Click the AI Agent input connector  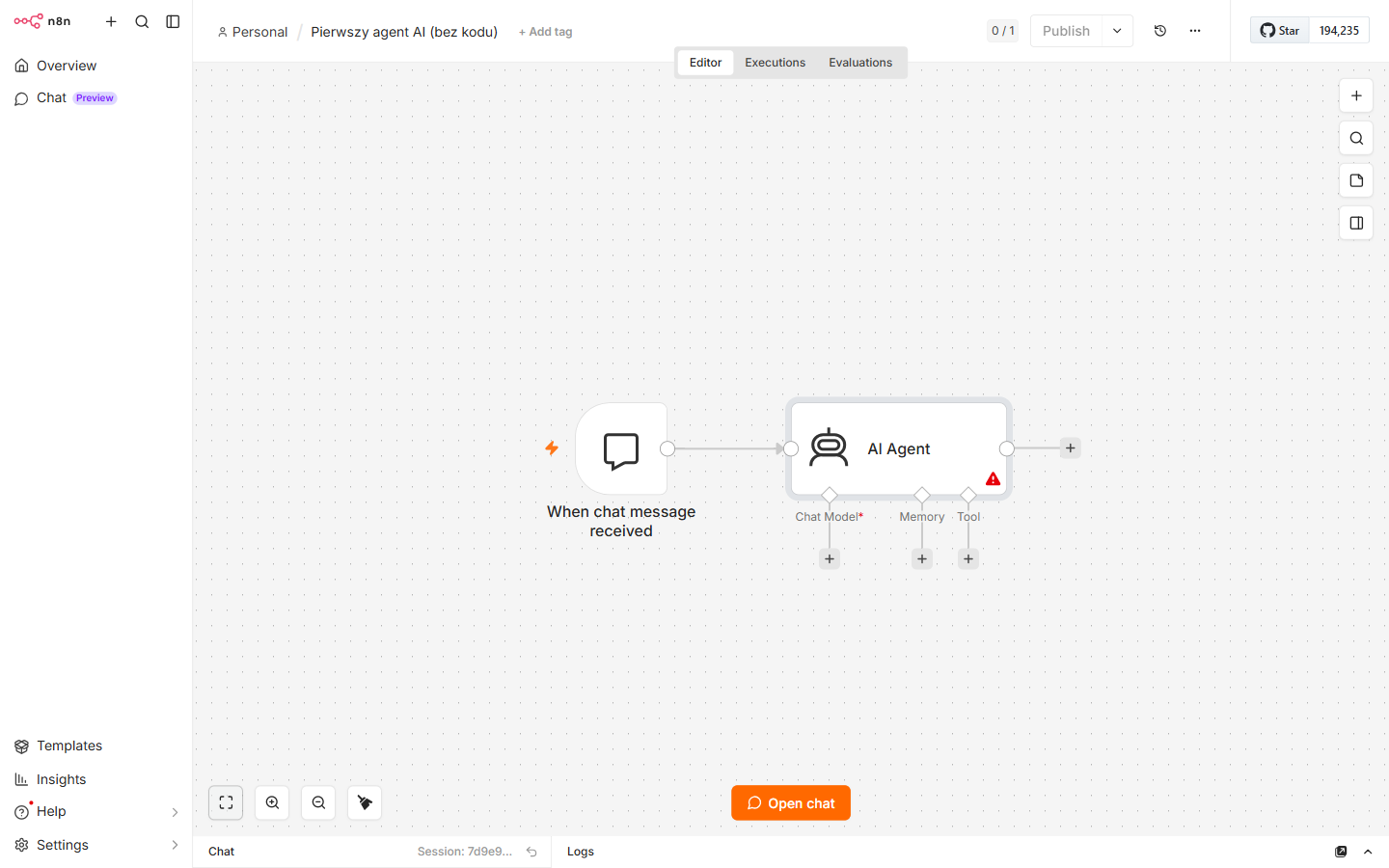[791, 448]
